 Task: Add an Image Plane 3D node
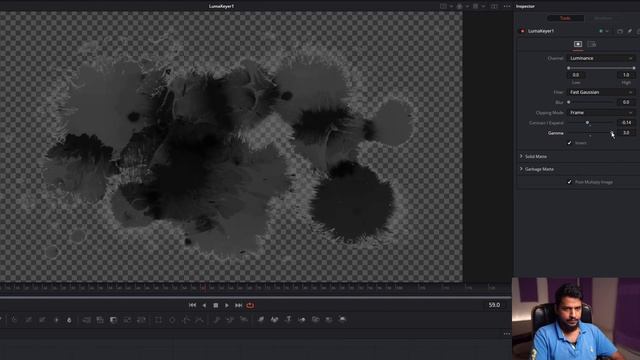tap(261, 320)
